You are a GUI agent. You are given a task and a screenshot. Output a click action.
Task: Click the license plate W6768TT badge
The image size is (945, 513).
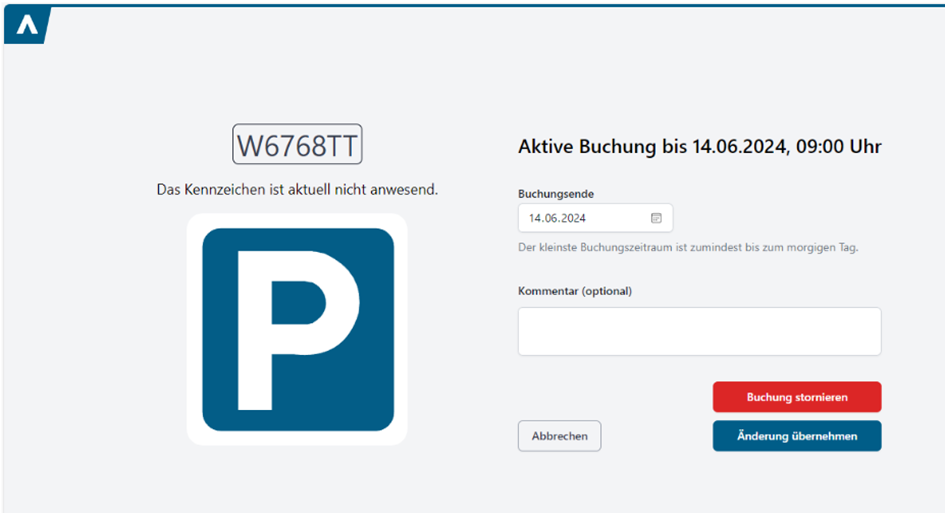(297, 145)
